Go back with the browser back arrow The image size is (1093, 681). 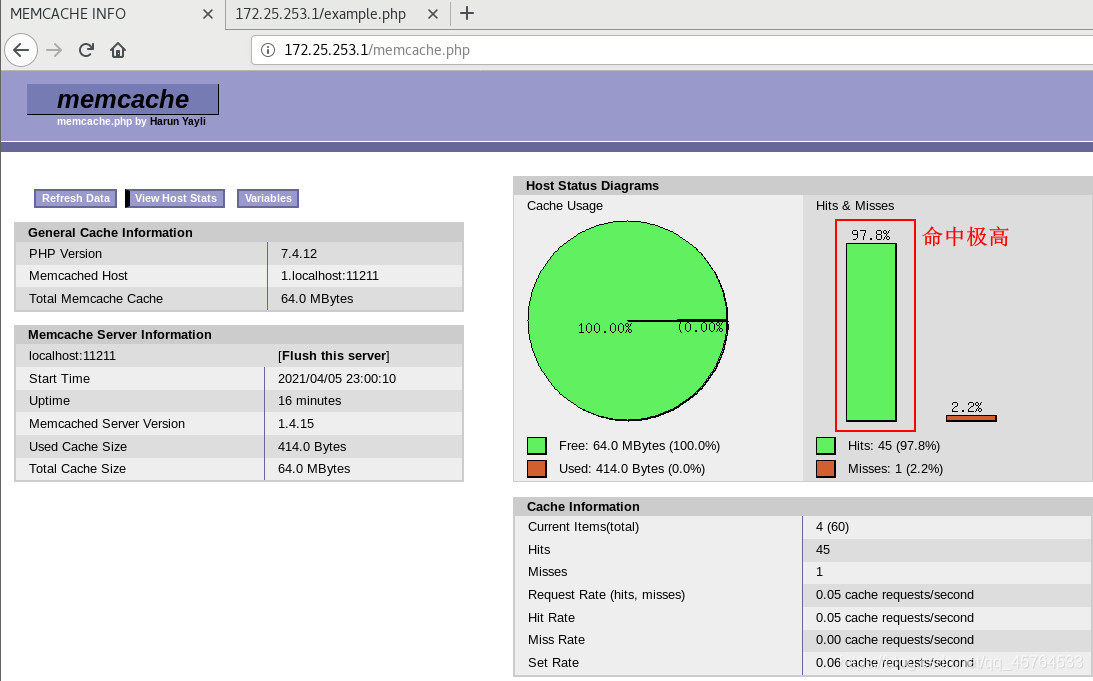(x=21, y=50)
